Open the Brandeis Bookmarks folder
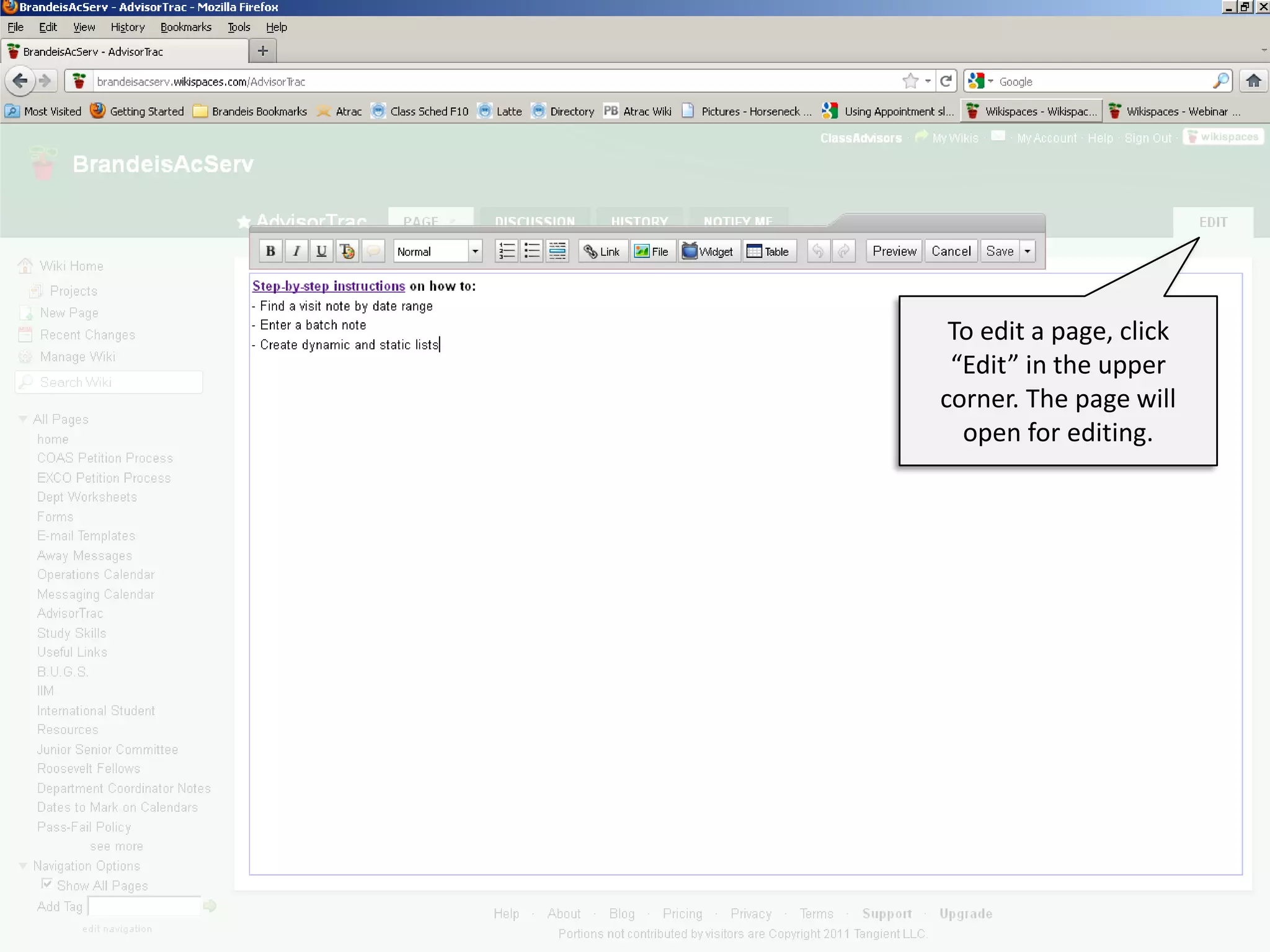The height and width of the screenshot is (952, 1270). [x=251, y=112]
